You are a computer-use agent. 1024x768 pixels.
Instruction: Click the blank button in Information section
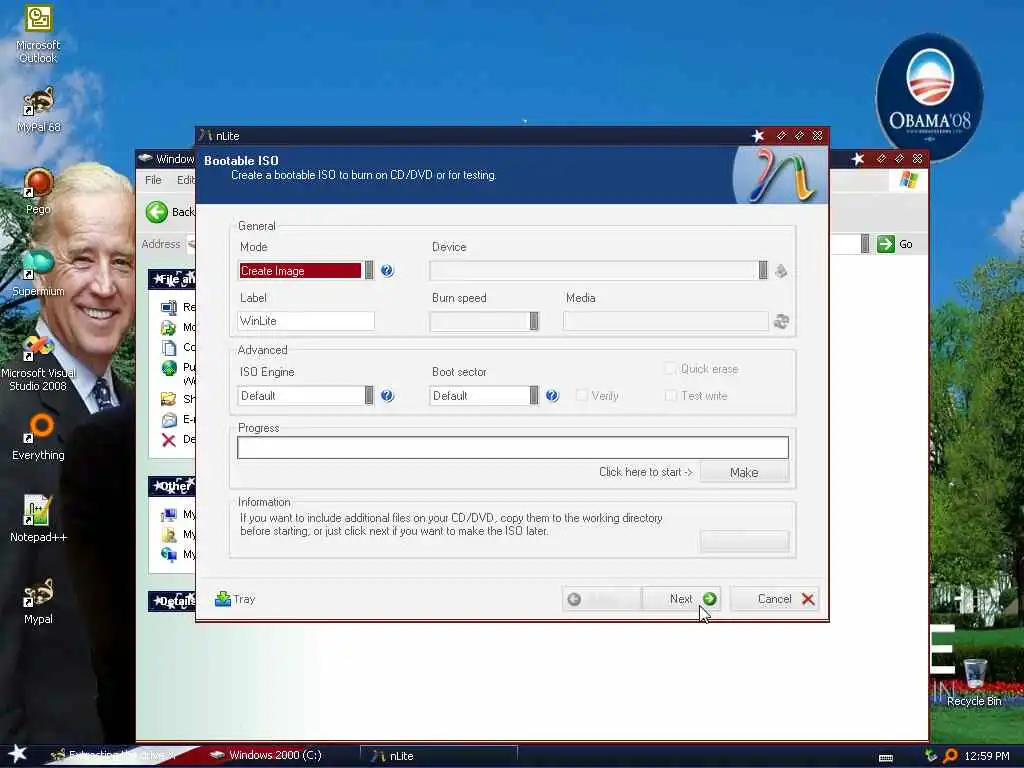click(x=744, y=541)
